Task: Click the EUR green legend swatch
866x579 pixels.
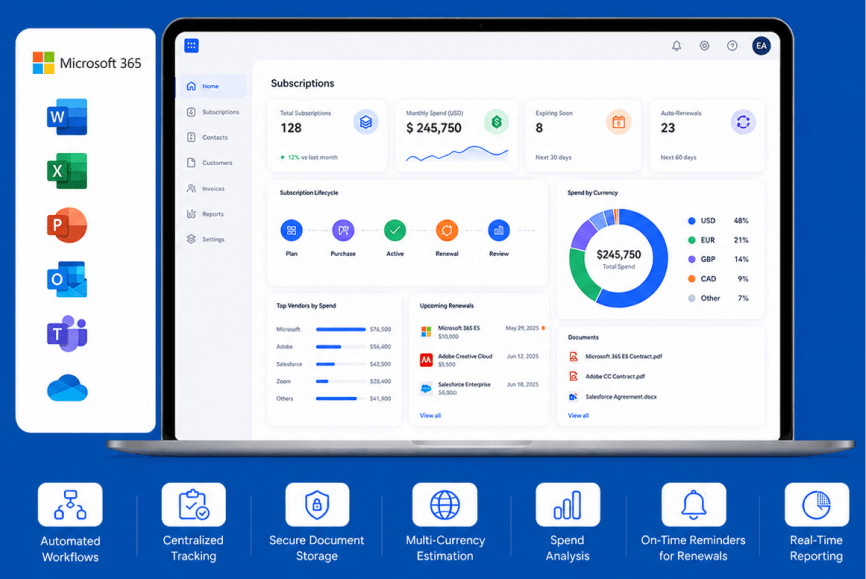Action: tap(691, 240)
